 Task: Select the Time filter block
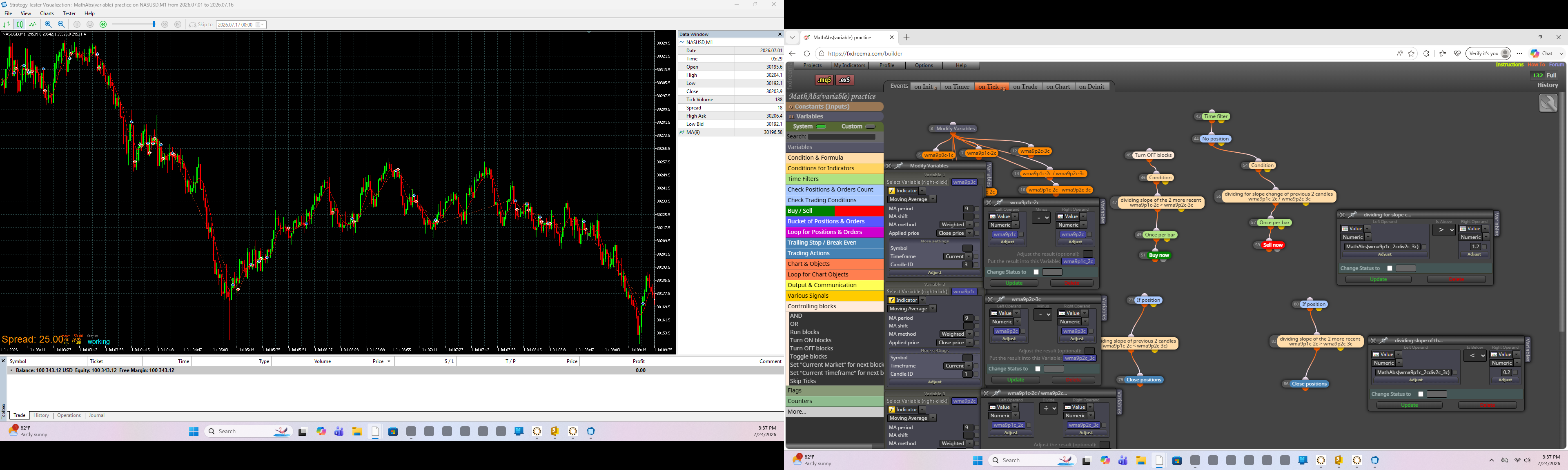point(1216,116)
